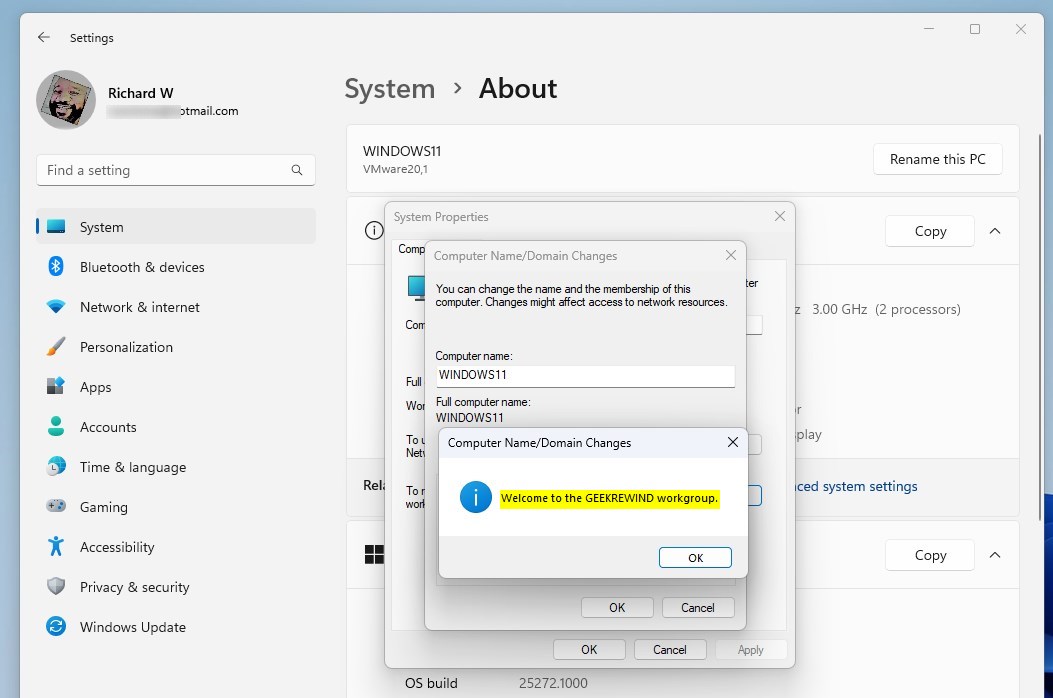Click the Find a setting search box
The height and width of the screenshot is (698, 1053).
click(x=165, y=170)
